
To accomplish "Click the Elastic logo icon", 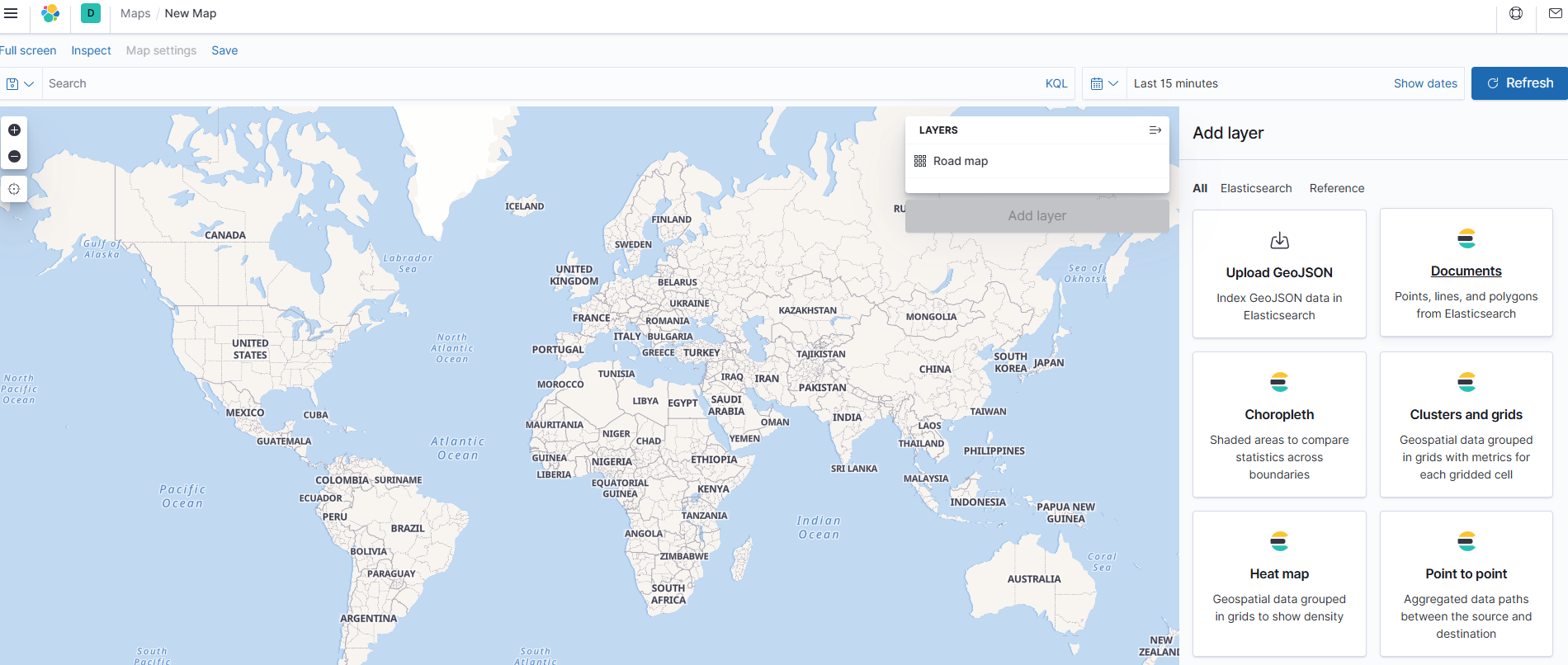I will coord(50,13).
